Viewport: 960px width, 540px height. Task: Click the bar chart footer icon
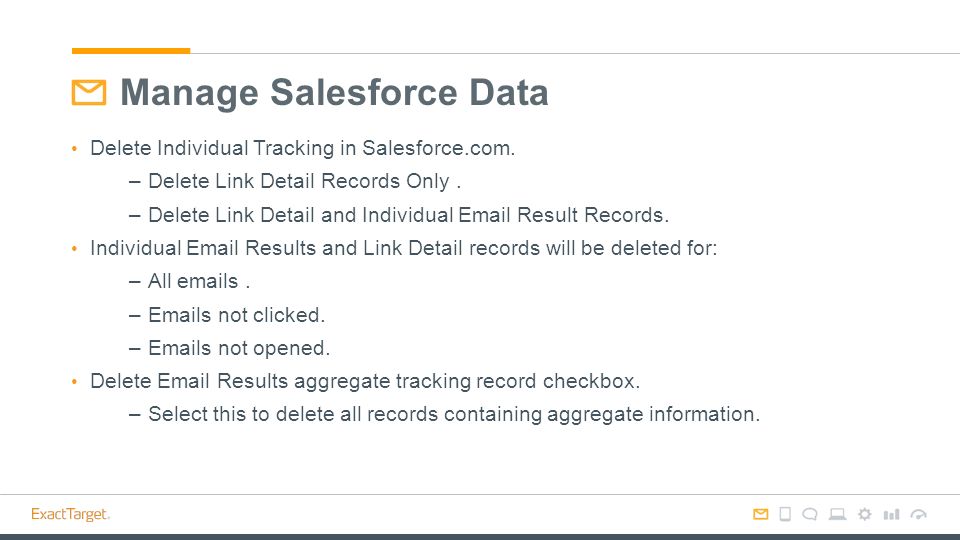[891, 514]
